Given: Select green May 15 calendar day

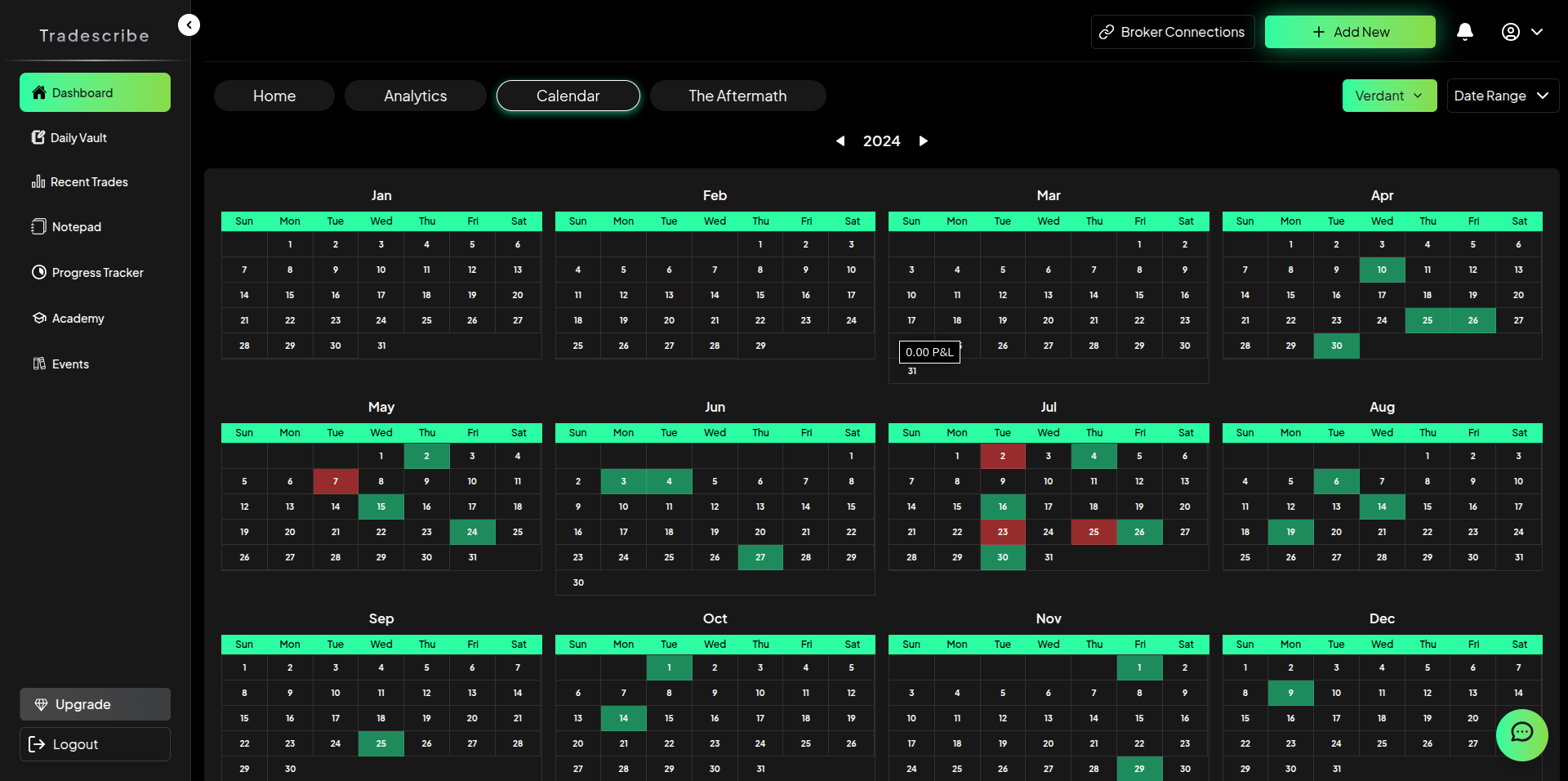Looking at the screenshot, I should click(x=381, y=507).
